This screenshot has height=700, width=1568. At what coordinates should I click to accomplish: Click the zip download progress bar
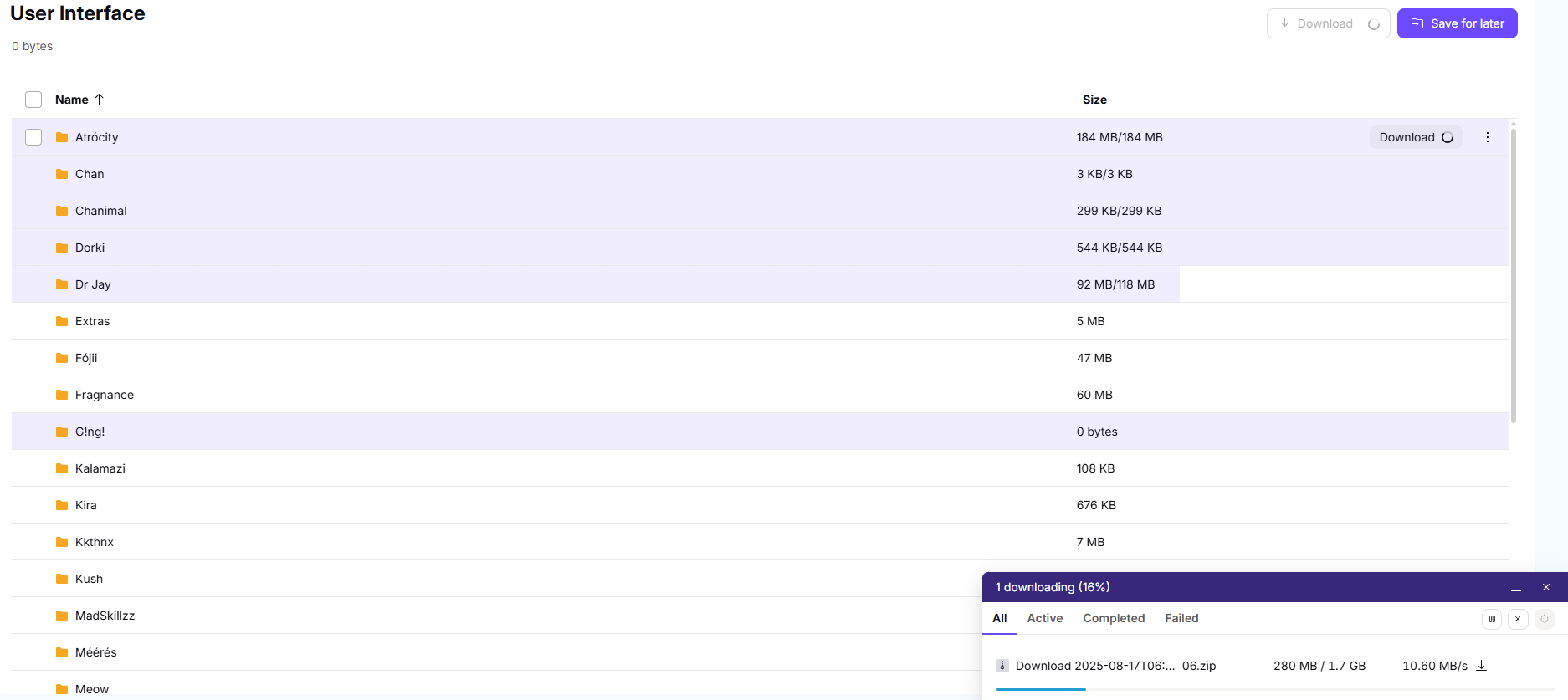(x=1274, y=689)
